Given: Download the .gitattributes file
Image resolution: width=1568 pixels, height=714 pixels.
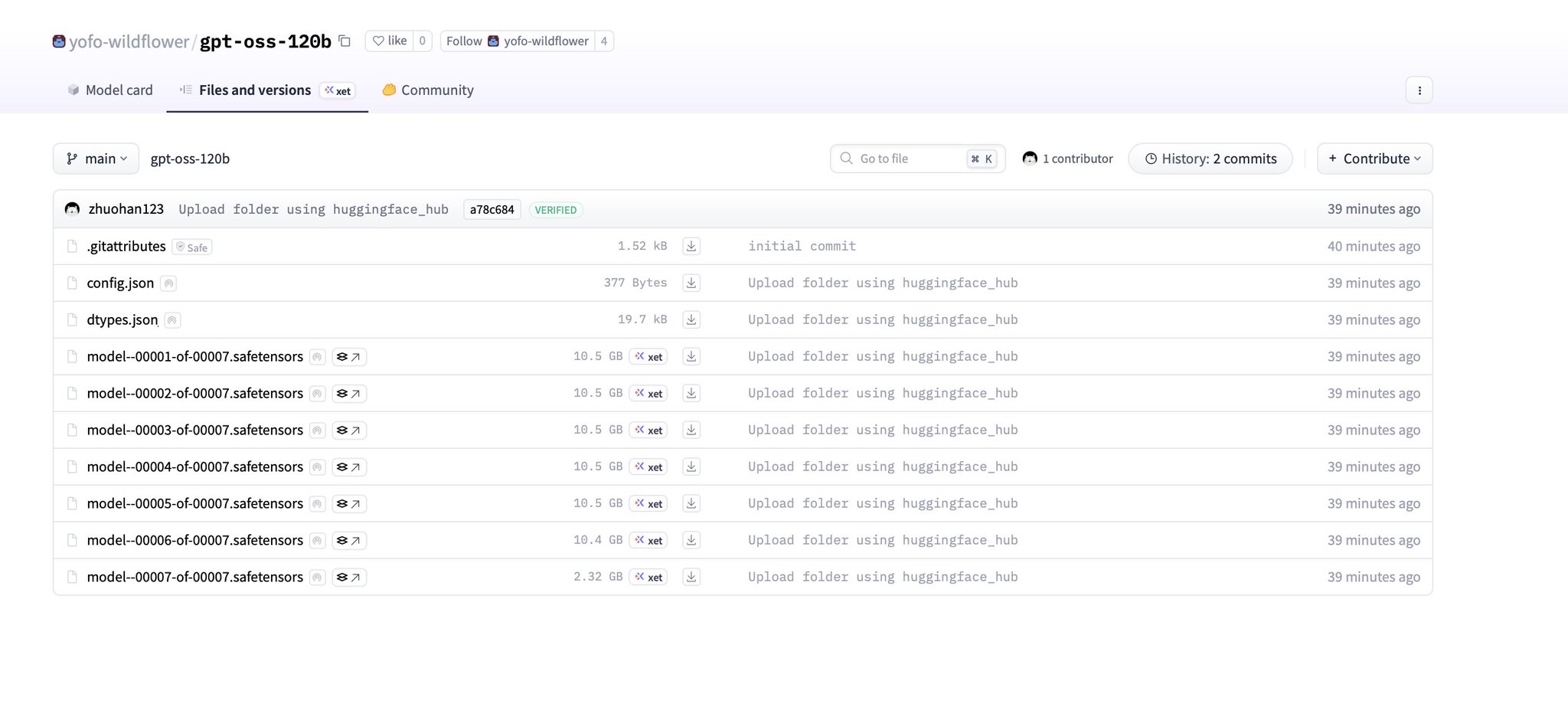Looking at the screenshot, I should click(691, 246).
